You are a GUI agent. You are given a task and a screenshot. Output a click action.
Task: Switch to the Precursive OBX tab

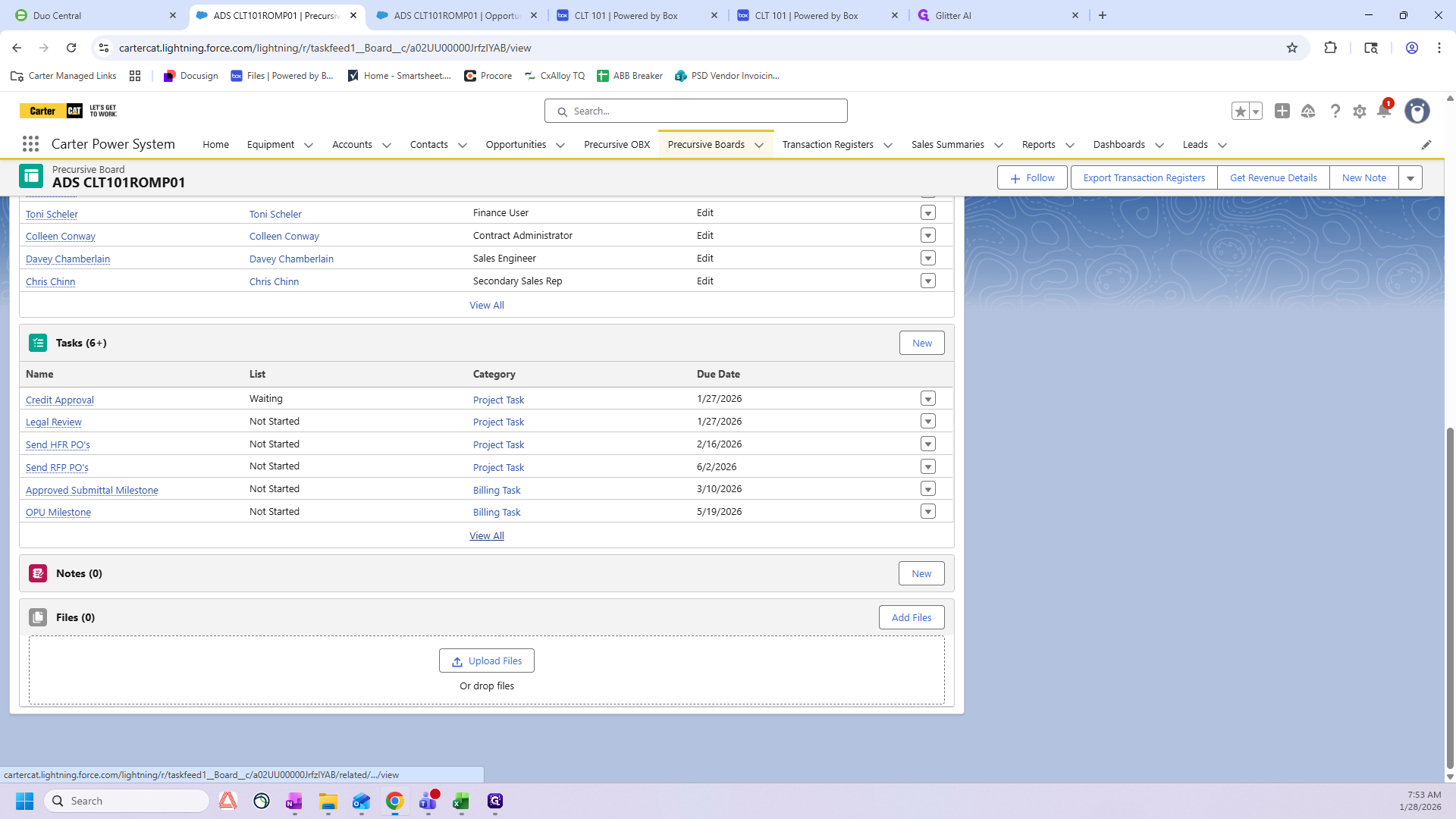tap(617, 145)
